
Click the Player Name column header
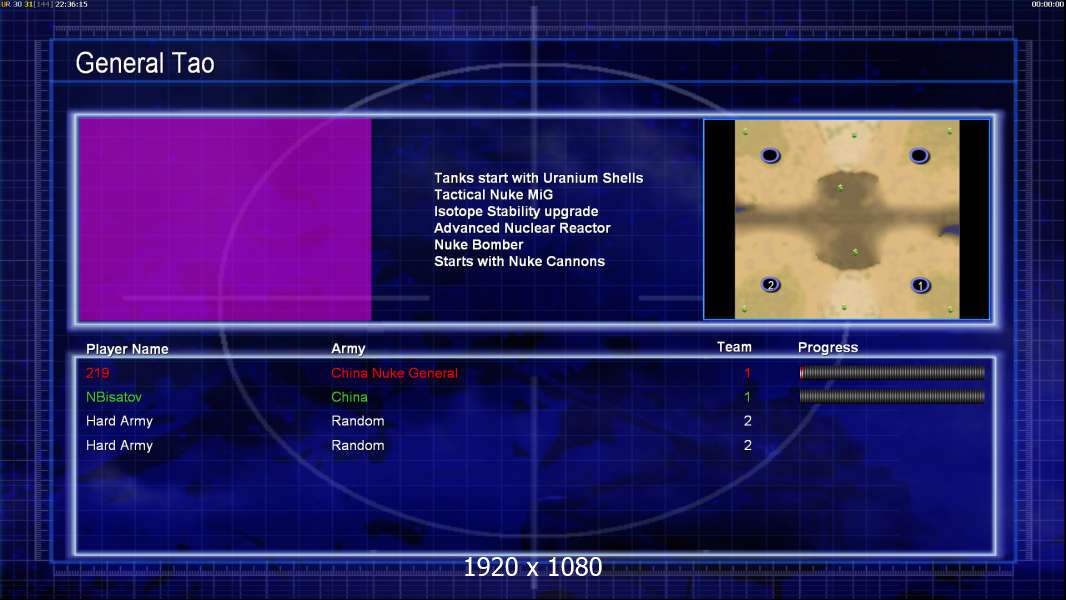click(127, 349)
